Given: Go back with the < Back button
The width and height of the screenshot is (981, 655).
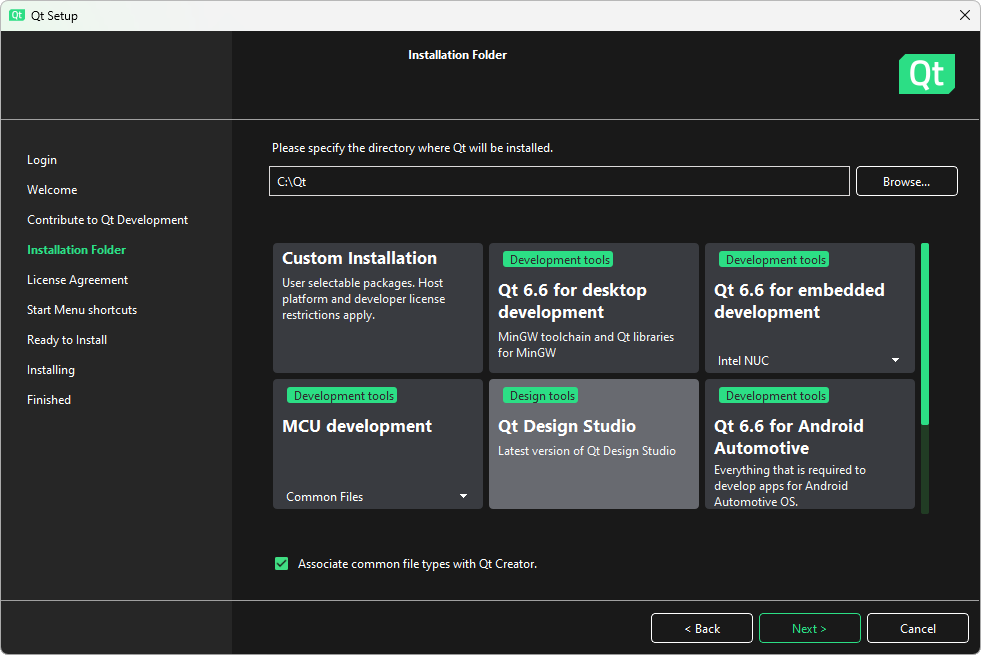Looking at the screenshot, I should 701,628.
